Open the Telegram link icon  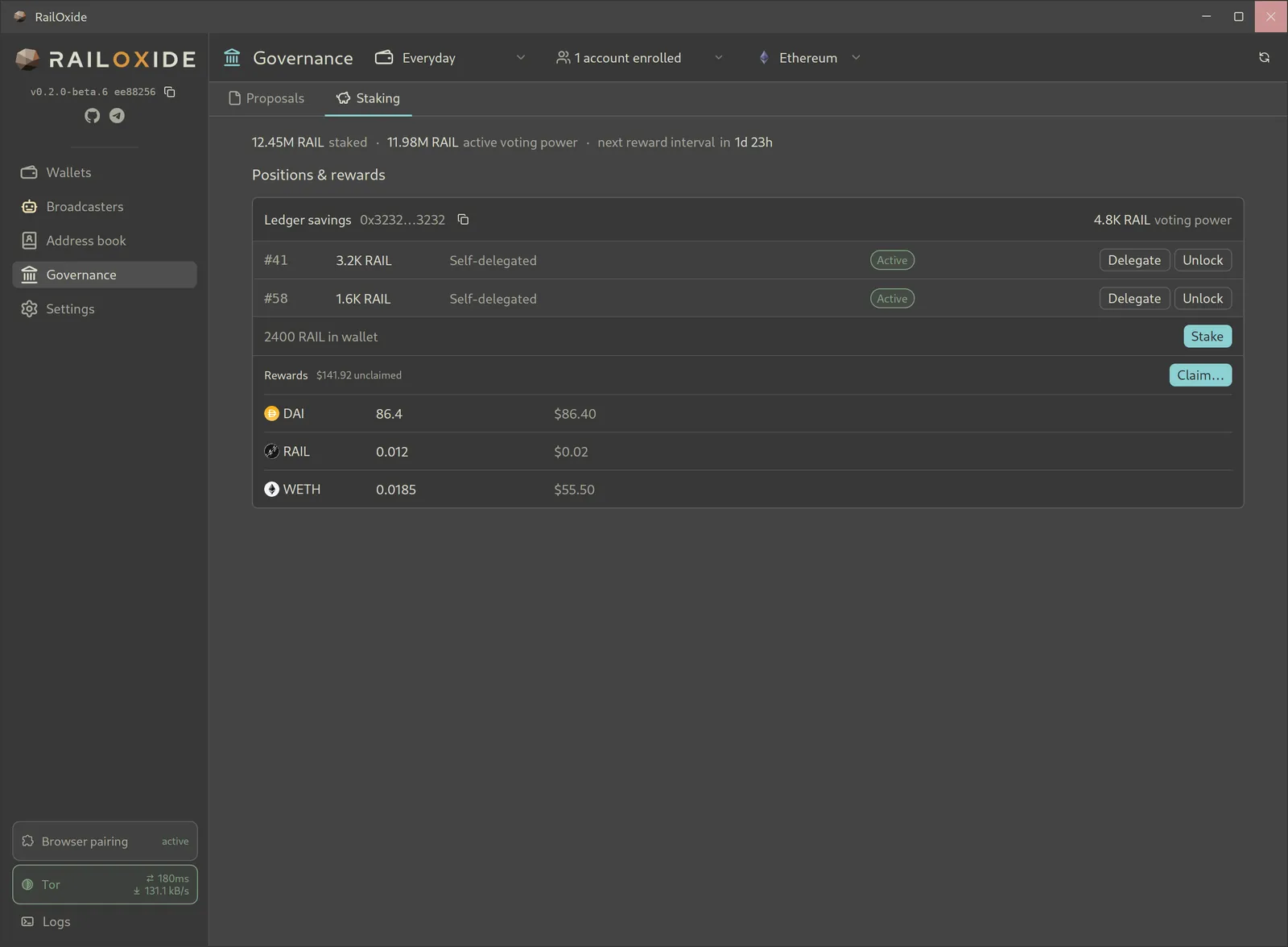coord(117,116)
